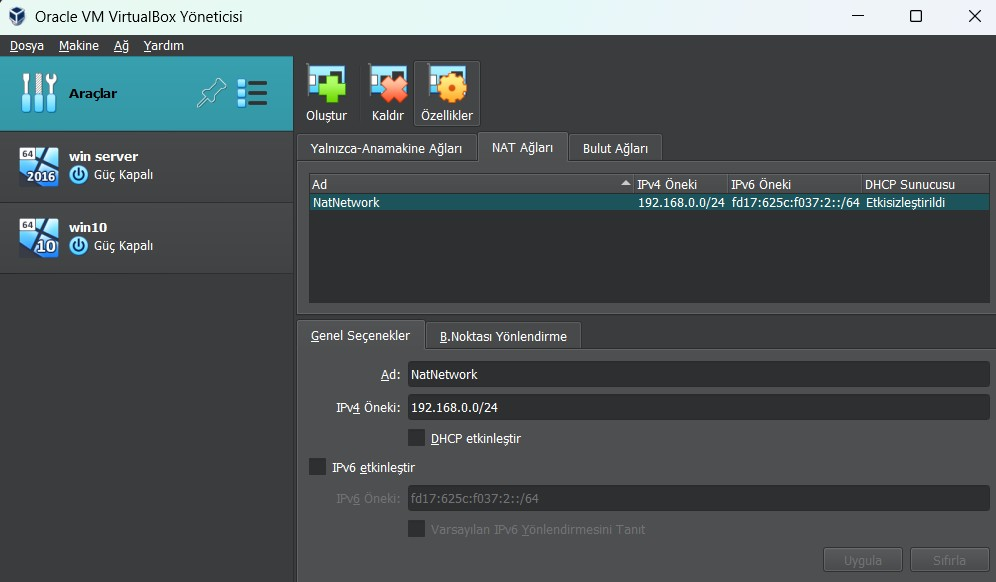Maximize the VirtualBox window
The width and height of the screenshot is (996, 582).
pos(915,17)
